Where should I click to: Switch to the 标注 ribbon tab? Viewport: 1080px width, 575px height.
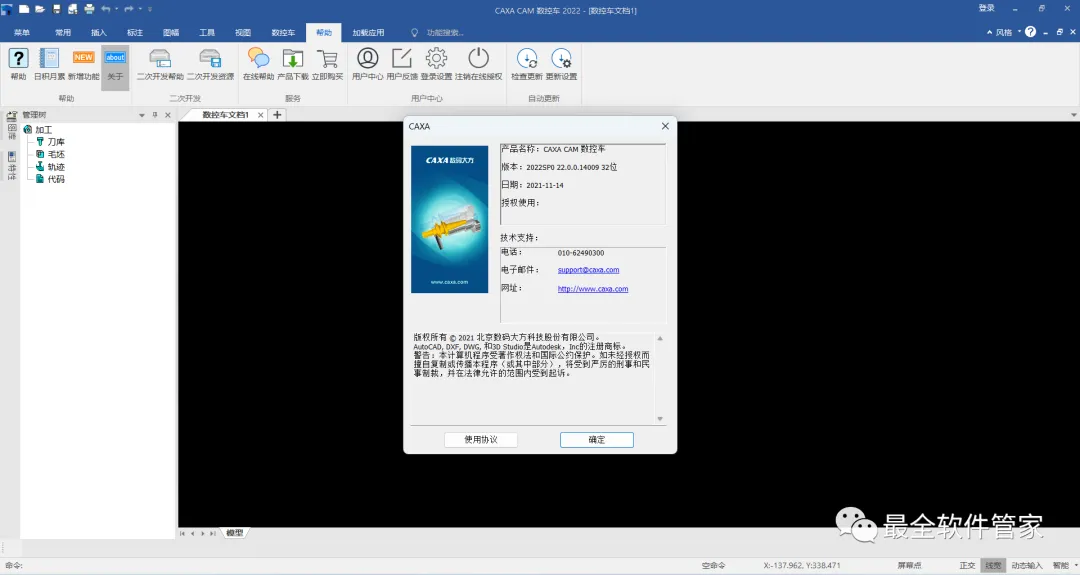click(x=135, y=32)
